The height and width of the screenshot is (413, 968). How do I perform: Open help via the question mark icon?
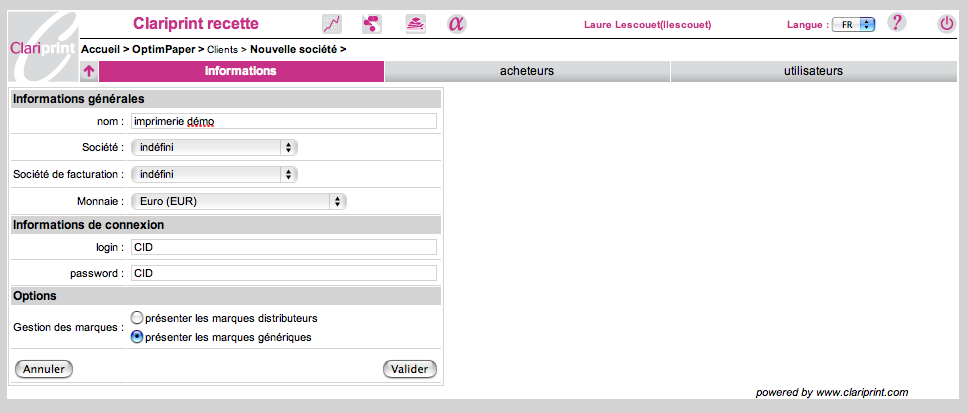click(897, 23)
